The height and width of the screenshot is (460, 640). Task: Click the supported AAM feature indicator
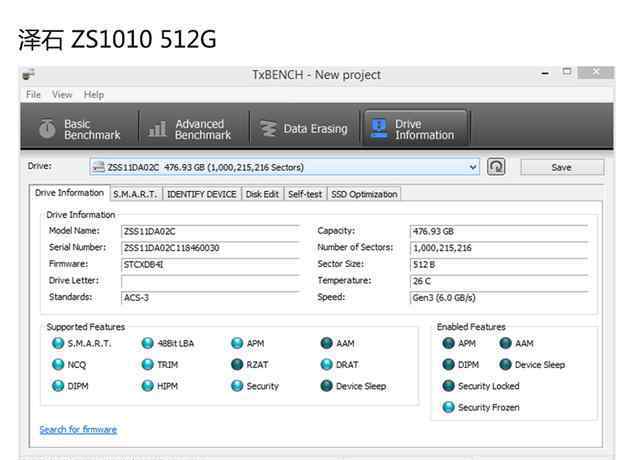pyautogui.click(x=327, y=343)
